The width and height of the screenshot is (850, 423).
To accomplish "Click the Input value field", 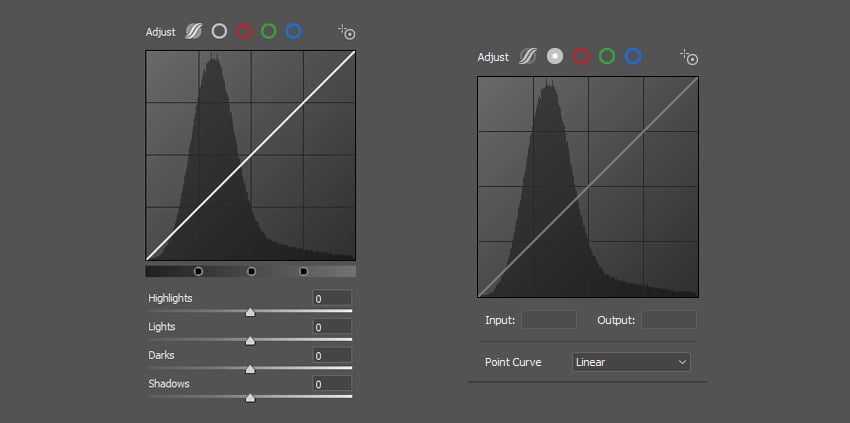I will tap(549, 320).
